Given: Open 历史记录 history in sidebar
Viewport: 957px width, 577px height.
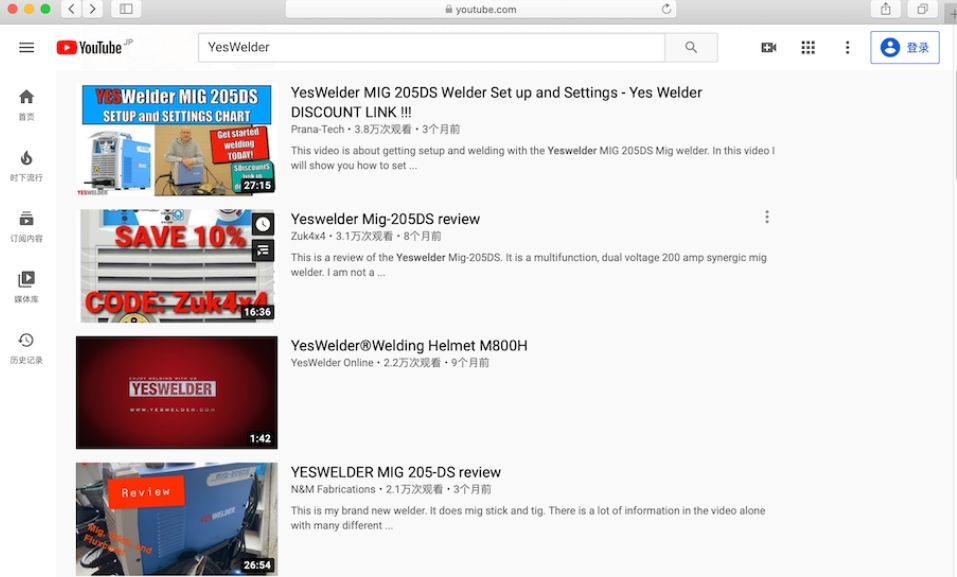Looking at the screenshot, I should (x=26, y=348).
